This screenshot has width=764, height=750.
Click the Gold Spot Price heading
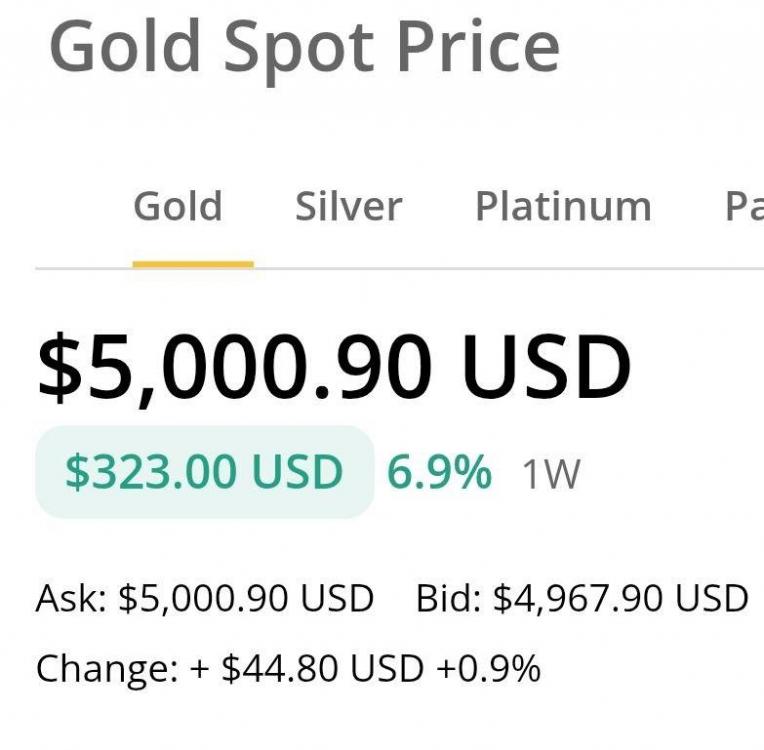pos(305,47)
